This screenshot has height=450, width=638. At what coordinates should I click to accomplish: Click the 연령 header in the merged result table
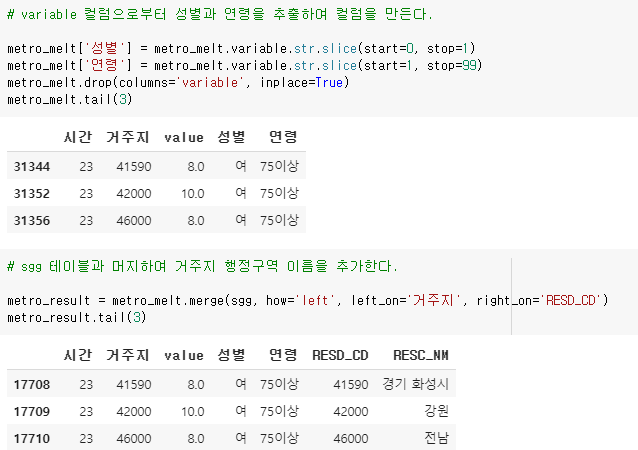[283, 355]
